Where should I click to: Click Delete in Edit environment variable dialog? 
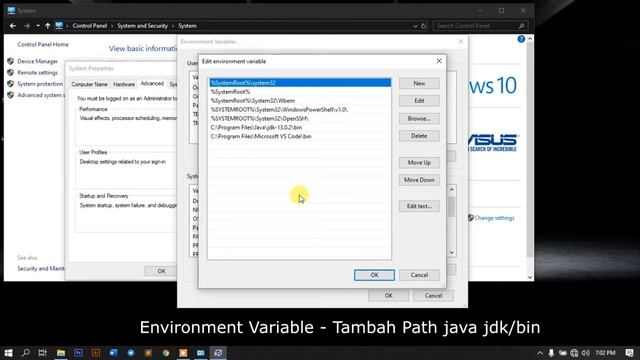(x=419, y=136)
